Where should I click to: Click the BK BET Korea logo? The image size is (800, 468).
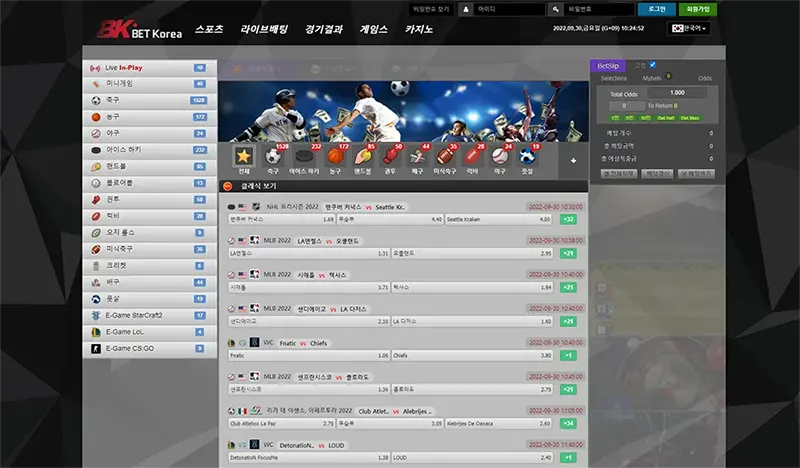[x=139, y=30]
